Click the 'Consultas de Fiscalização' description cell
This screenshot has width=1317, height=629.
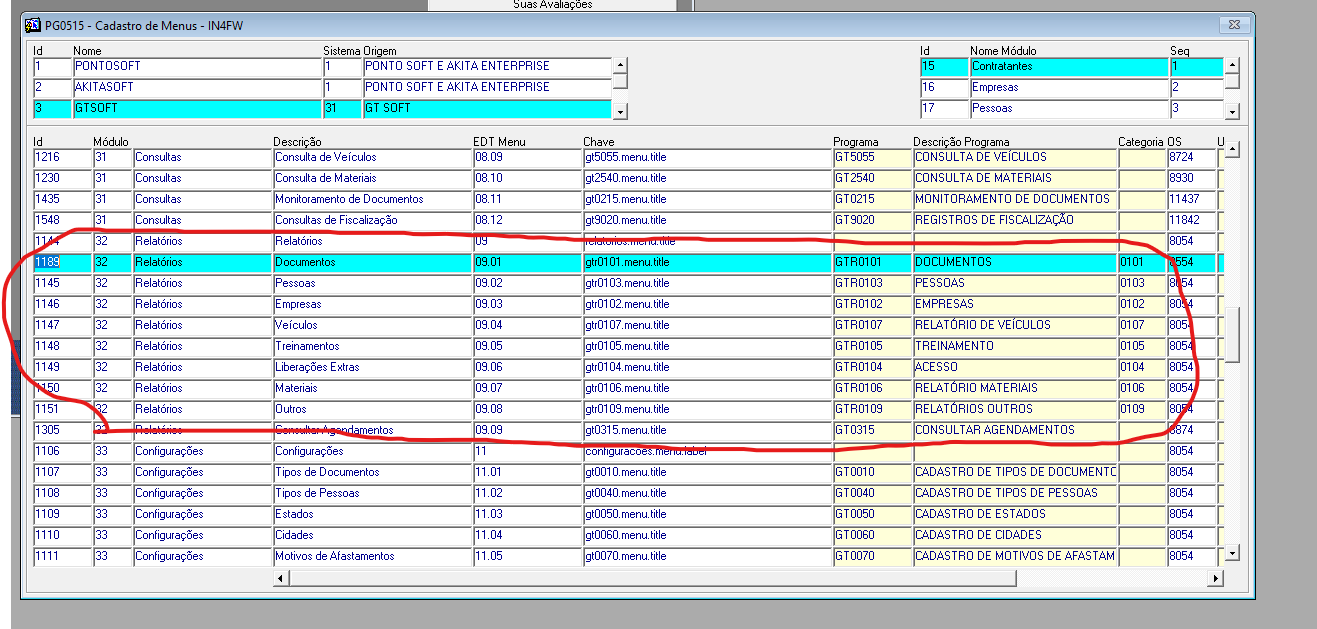pyautogui.click(x=372, y=220)
